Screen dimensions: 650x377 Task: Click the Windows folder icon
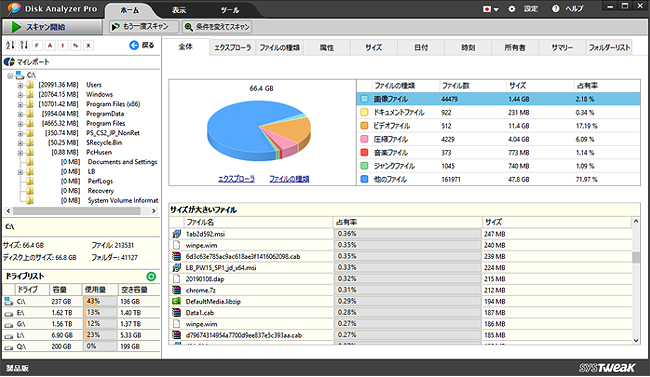click(x=29, y=94)
